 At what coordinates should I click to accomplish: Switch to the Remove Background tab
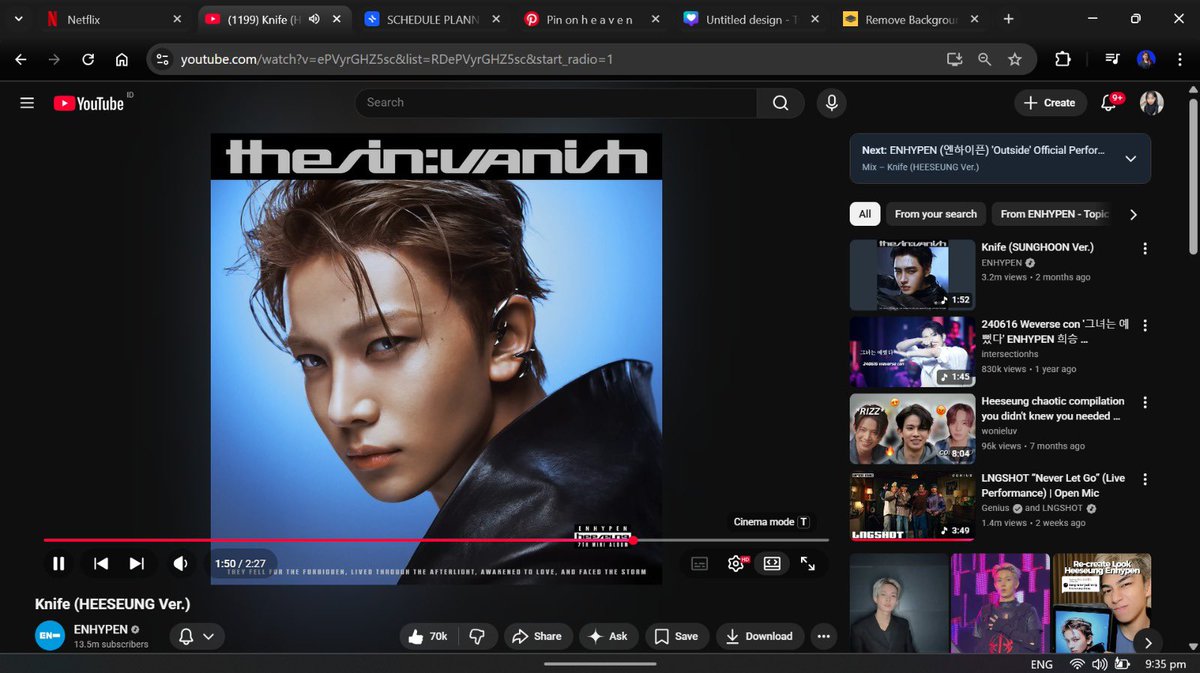pyautogui.click(x=911, y=20)
